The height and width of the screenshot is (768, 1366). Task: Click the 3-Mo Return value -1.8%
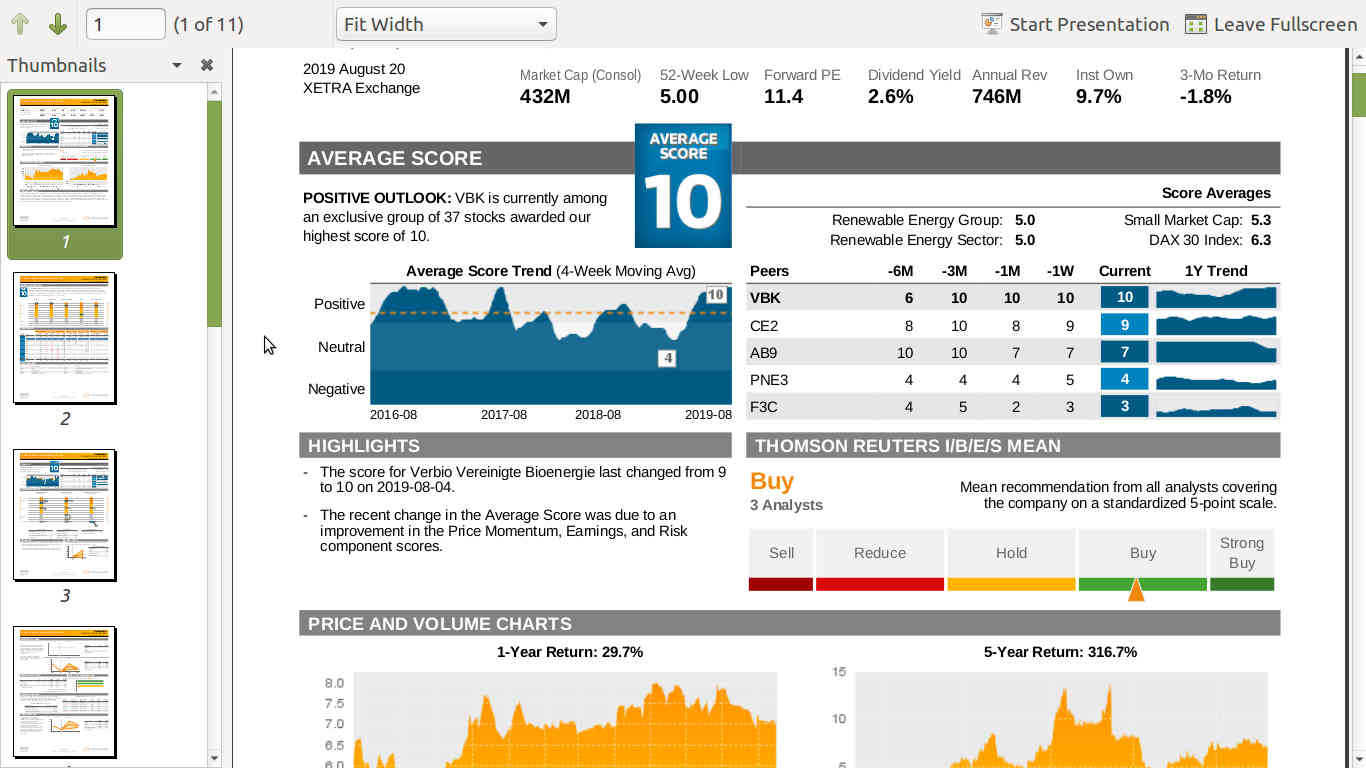pos(1206,97)
